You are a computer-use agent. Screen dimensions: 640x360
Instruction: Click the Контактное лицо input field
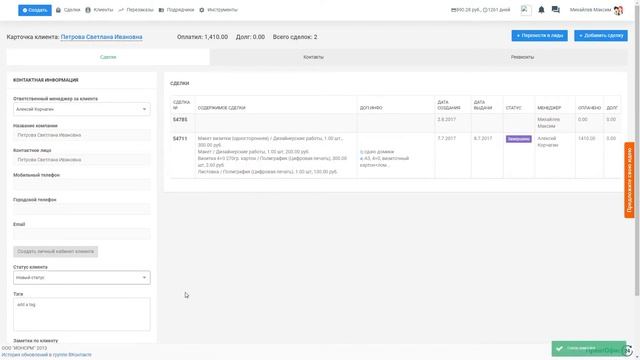click(82, 160)
